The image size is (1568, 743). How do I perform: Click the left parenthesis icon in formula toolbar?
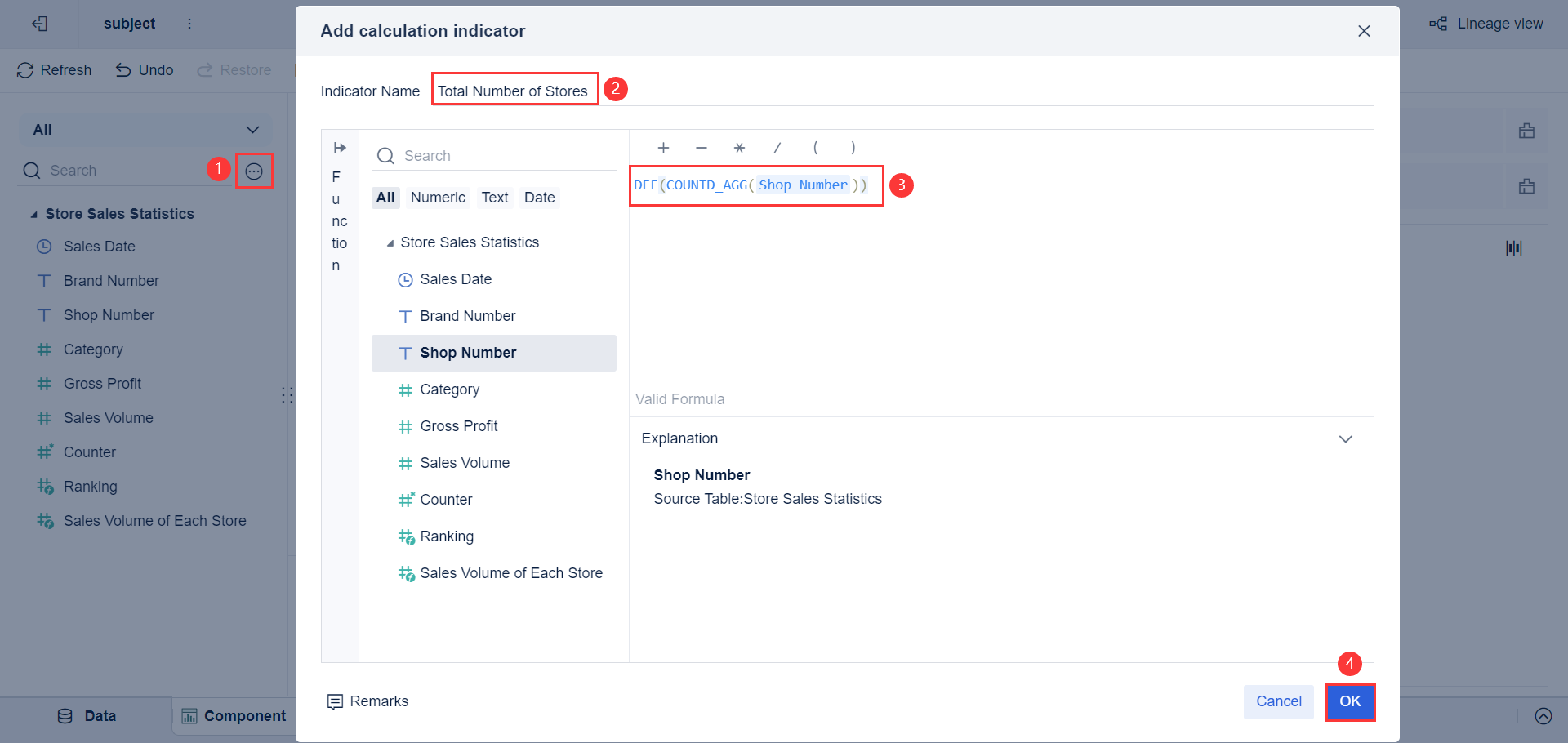pyautogui.click(x=815, y=148)
